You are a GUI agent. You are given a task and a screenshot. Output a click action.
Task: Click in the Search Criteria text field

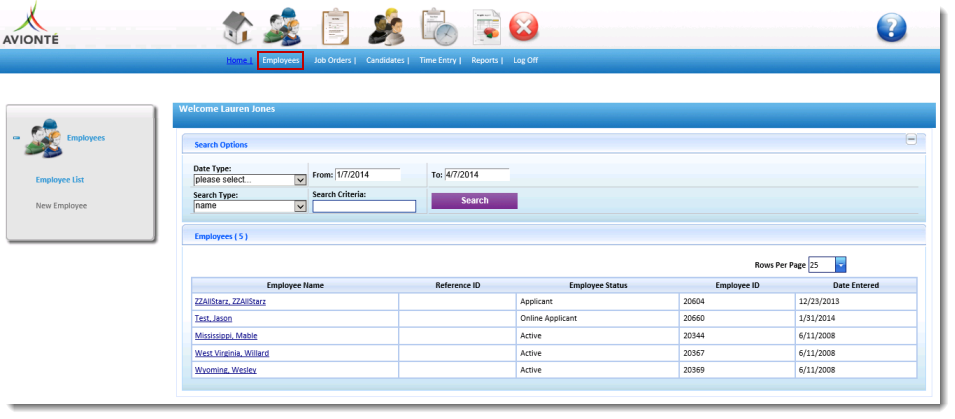[364, 207]
